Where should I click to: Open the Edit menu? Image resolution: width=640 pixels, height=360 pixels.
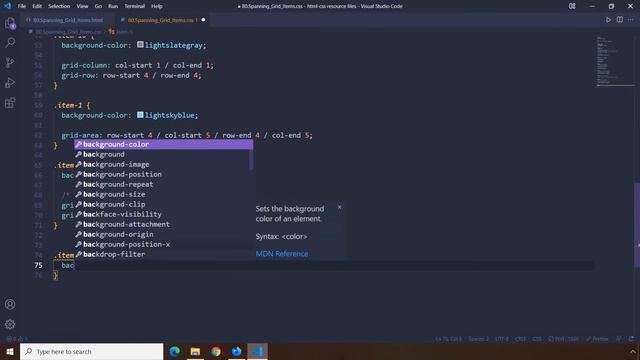click(37, 6)
